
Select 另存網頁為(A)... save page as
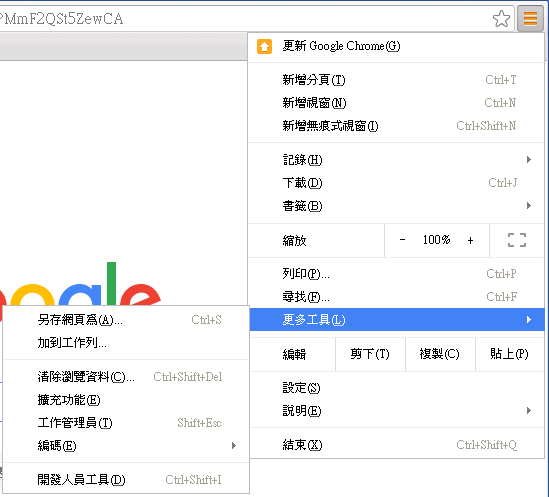click(x=126, y=320)
